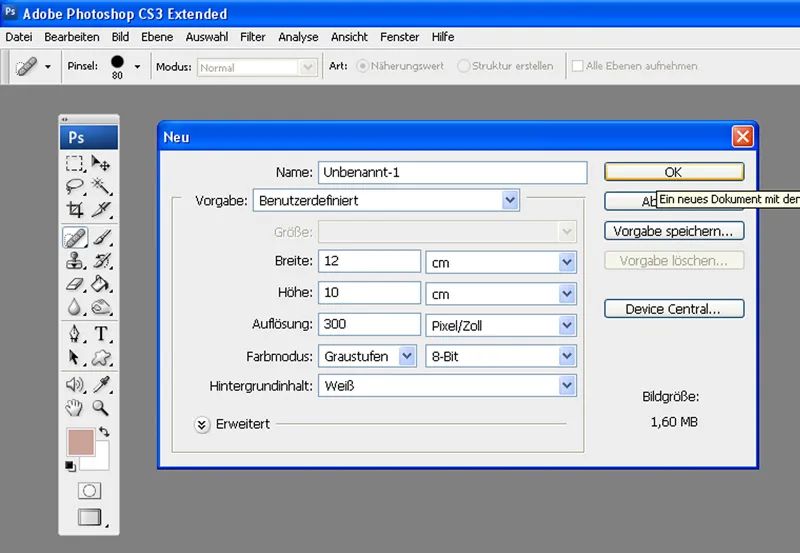This screenshot has width=800, height=553.
Task: Select the Hand tool
Action: 74,408
